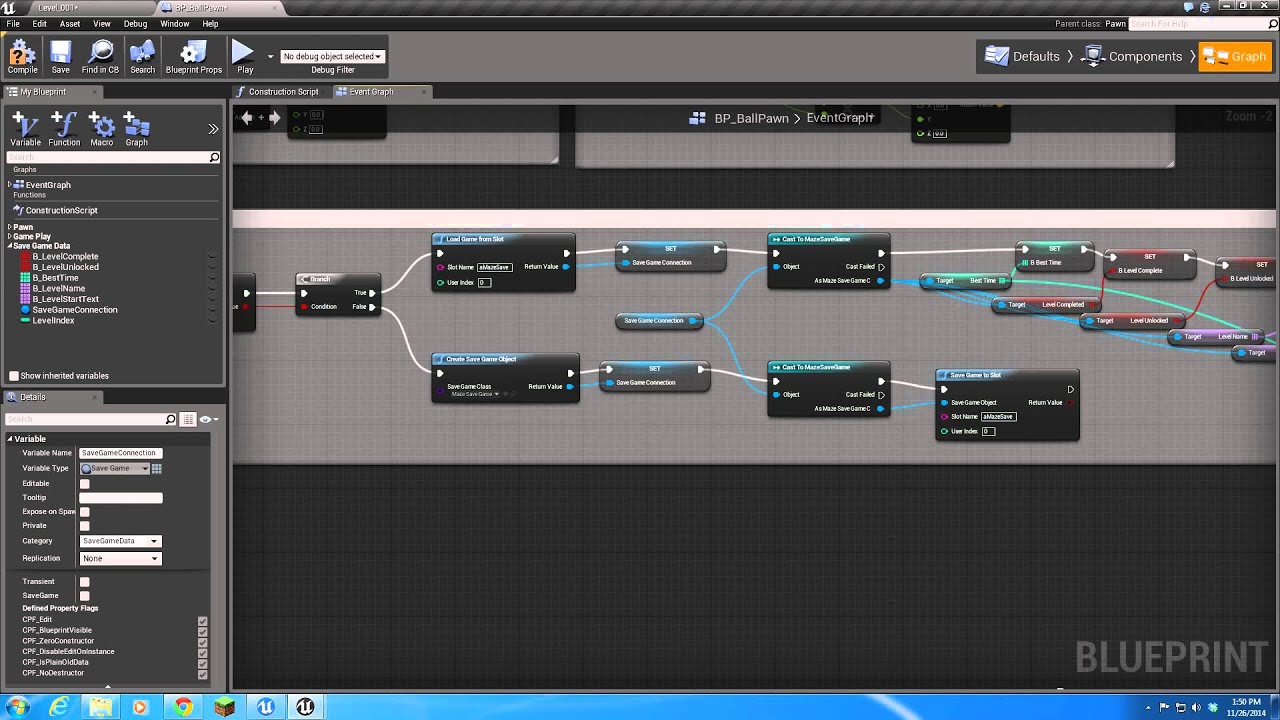1280x720 pixels.
Task: Switch to Defaults mode
Action: pyautogui.click(x=1022, y=56)
